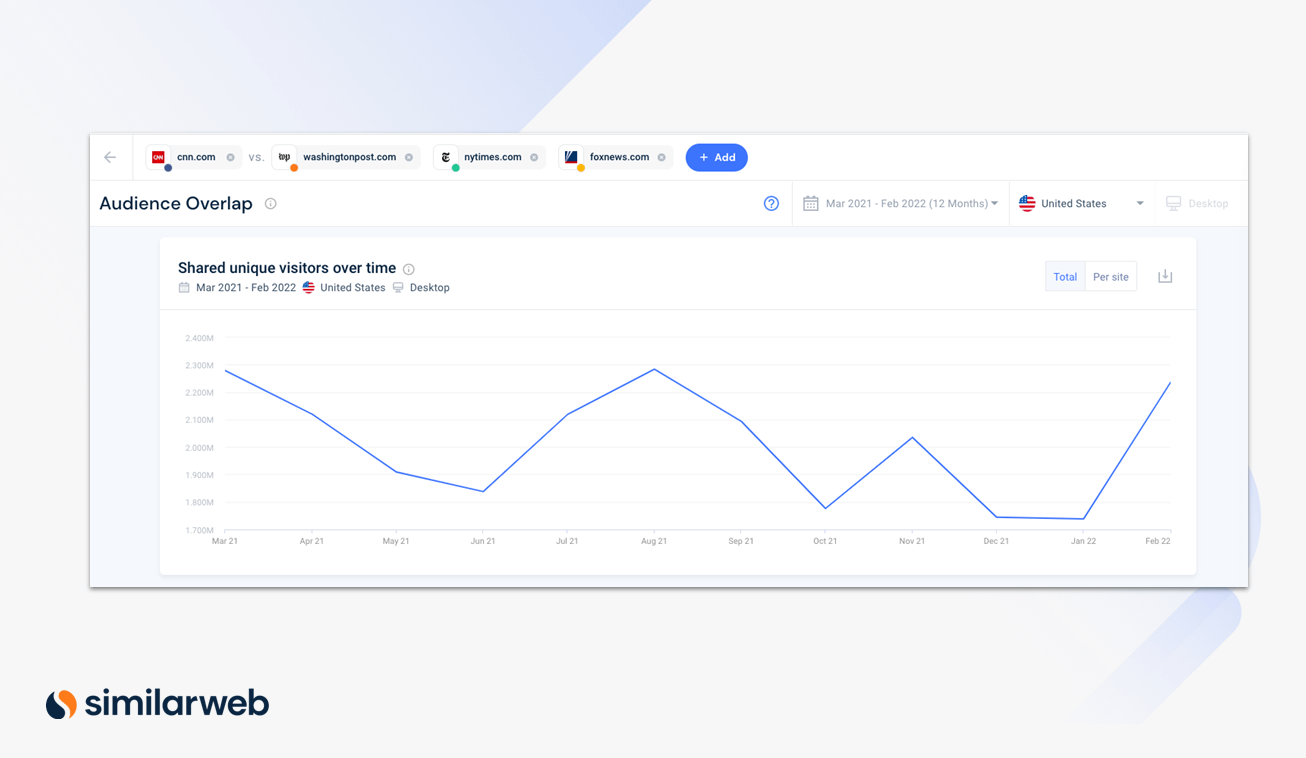The width and height of the screenshot is (1306, 758).
Task: Click the United States flag icon
Action: (1027, 203)
